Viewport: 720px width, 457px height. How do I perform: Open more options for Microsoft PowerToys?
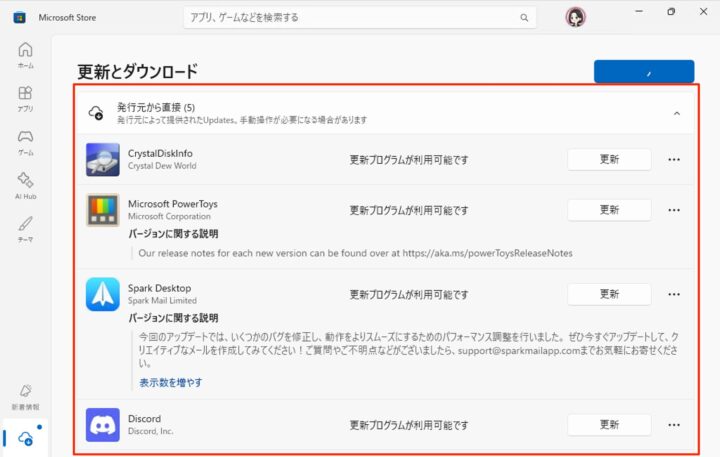(x=673, y=210)
